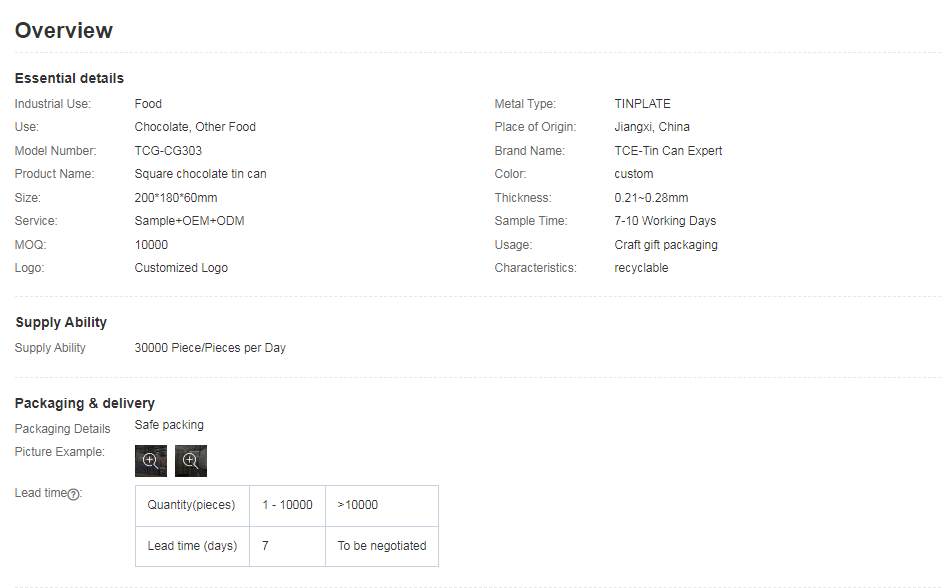Click the Lead time (days) row header
Screen dimensions: 944x588
coord(191,546)
